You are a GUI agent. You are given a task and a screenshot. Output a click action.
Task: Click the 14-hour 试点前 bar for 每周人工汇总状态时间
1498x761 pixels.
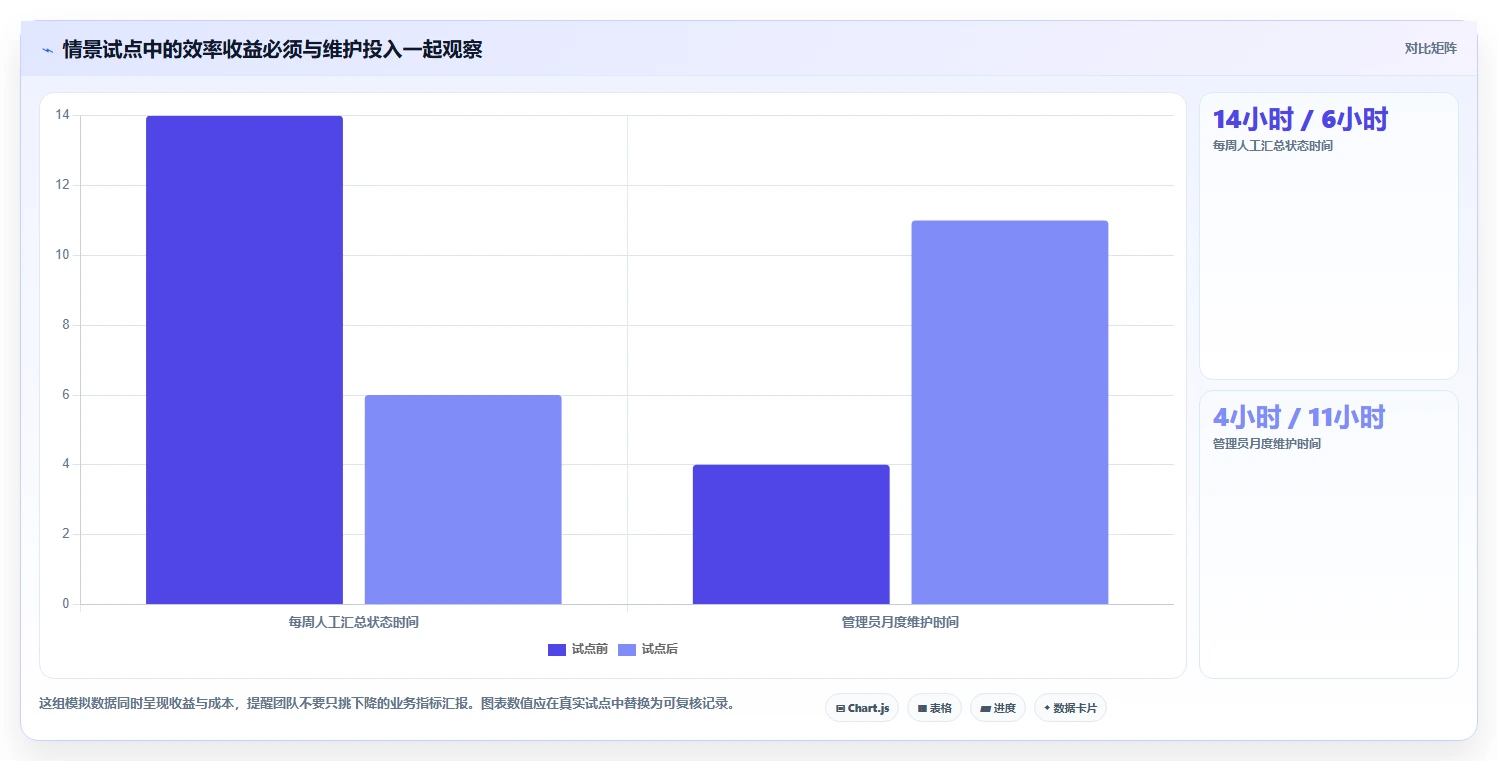point(244,360)
